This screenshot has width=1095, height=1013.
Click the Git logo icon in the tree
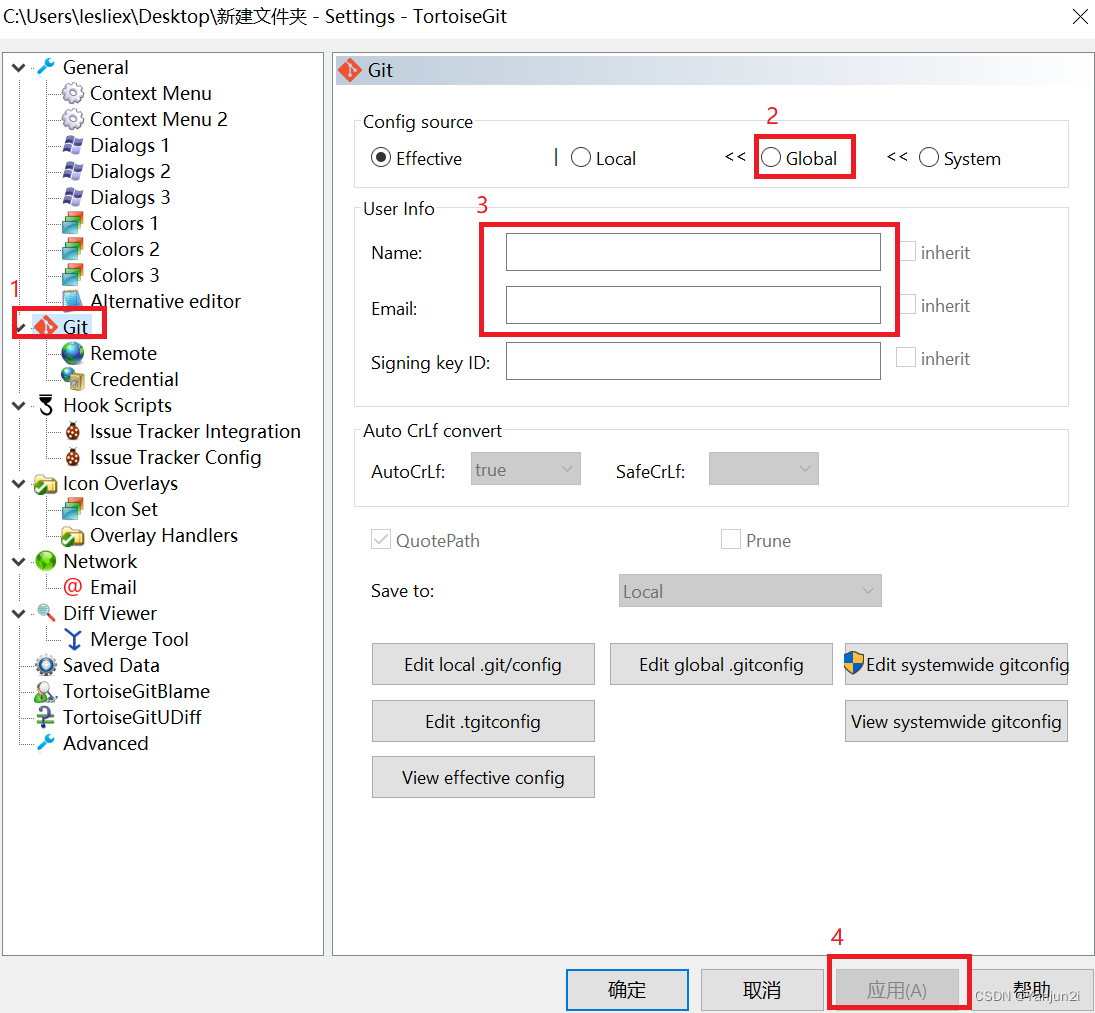(x=46, y=326)
